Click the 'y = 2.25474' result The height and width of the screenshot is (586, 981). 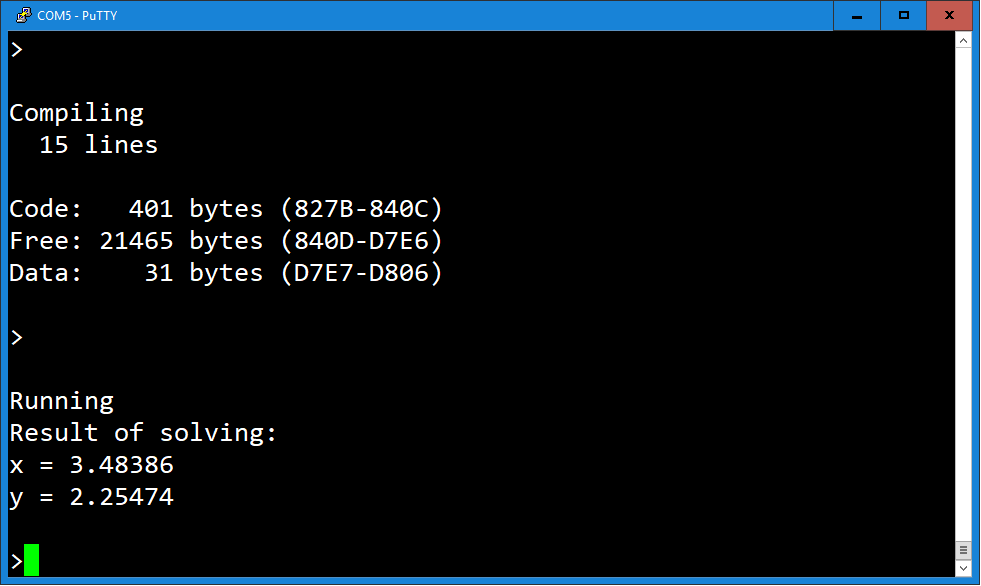click(91, 498)
